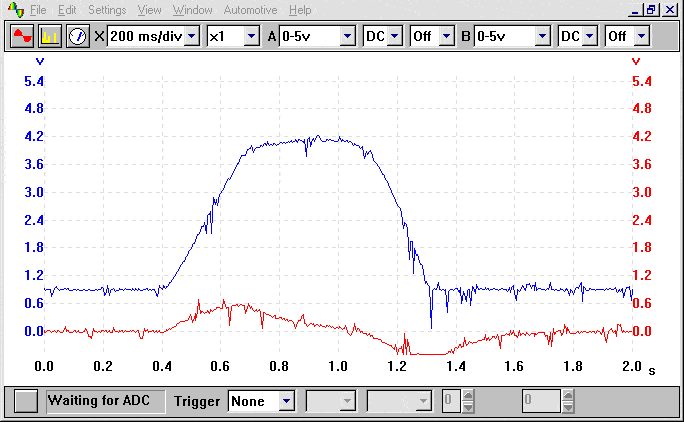This screenshot has height=422, width=684.
Task: Click the first disabled trigger dropdown after None
Action: 331,401
